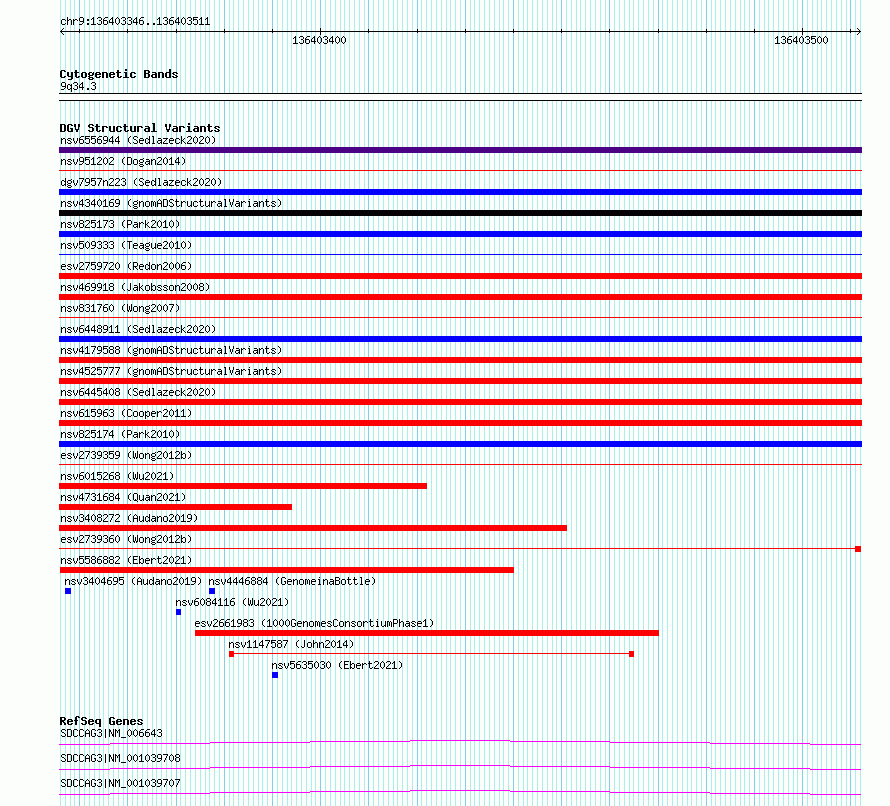This screenshot has width=890, height=806.
Task: Click the DGV Structural Variants track title
Action: (x=140, y=128)
